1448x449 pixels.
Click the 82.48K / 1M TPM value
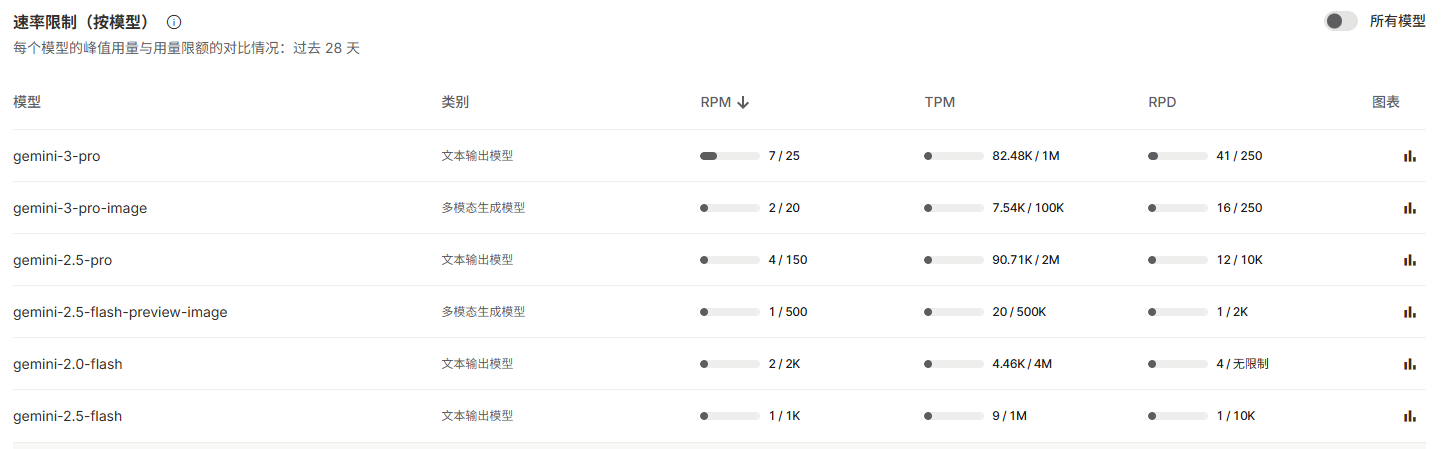pos(1026,156)
